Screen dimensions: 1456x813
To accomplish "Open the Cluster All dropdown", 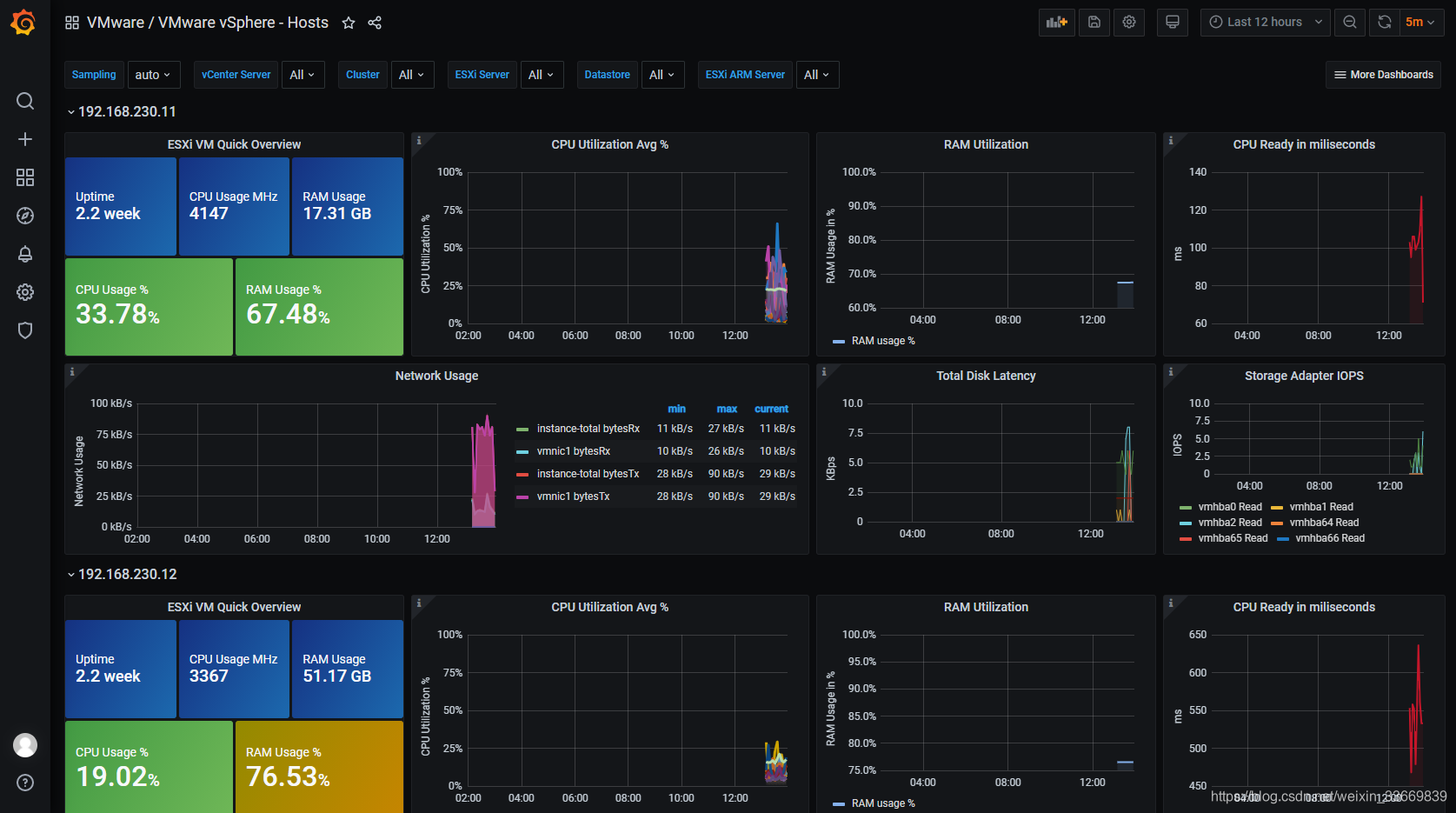I will [412, 75].
